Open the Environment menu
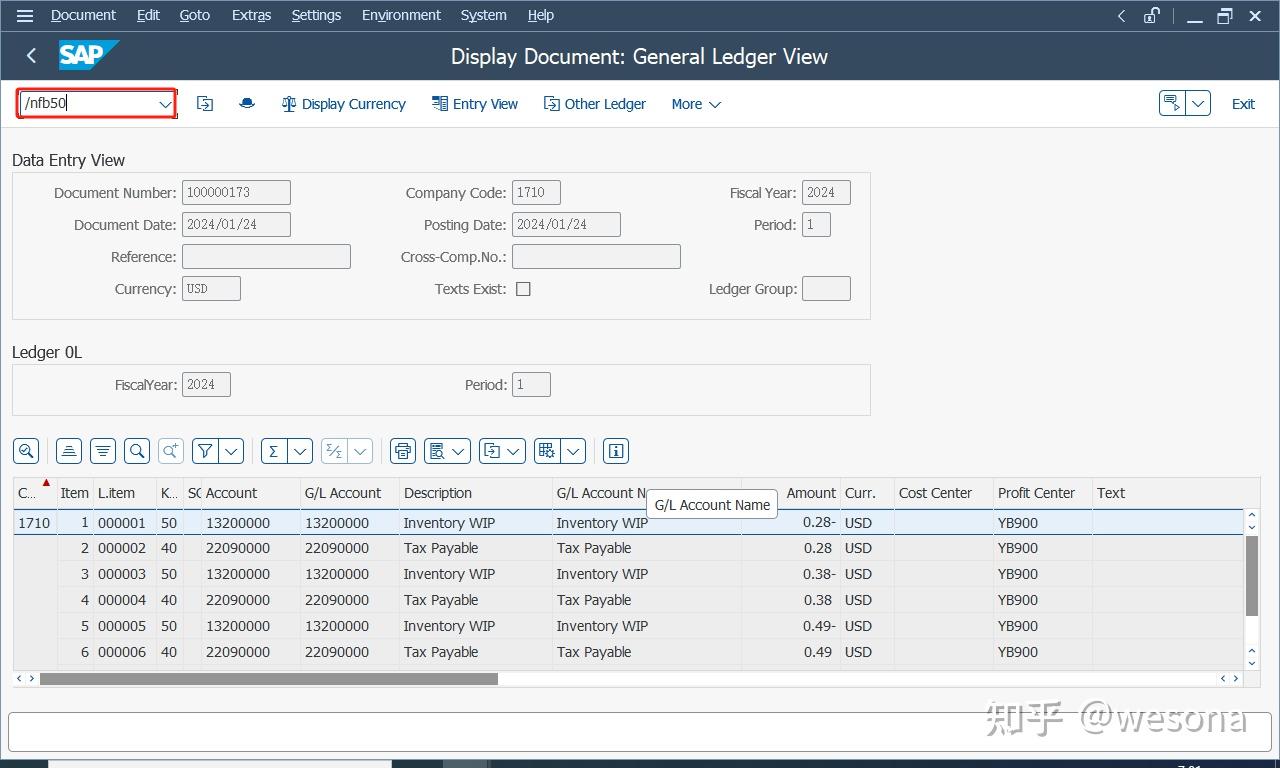The image size is (1280, 768). (x=401, y=15)
